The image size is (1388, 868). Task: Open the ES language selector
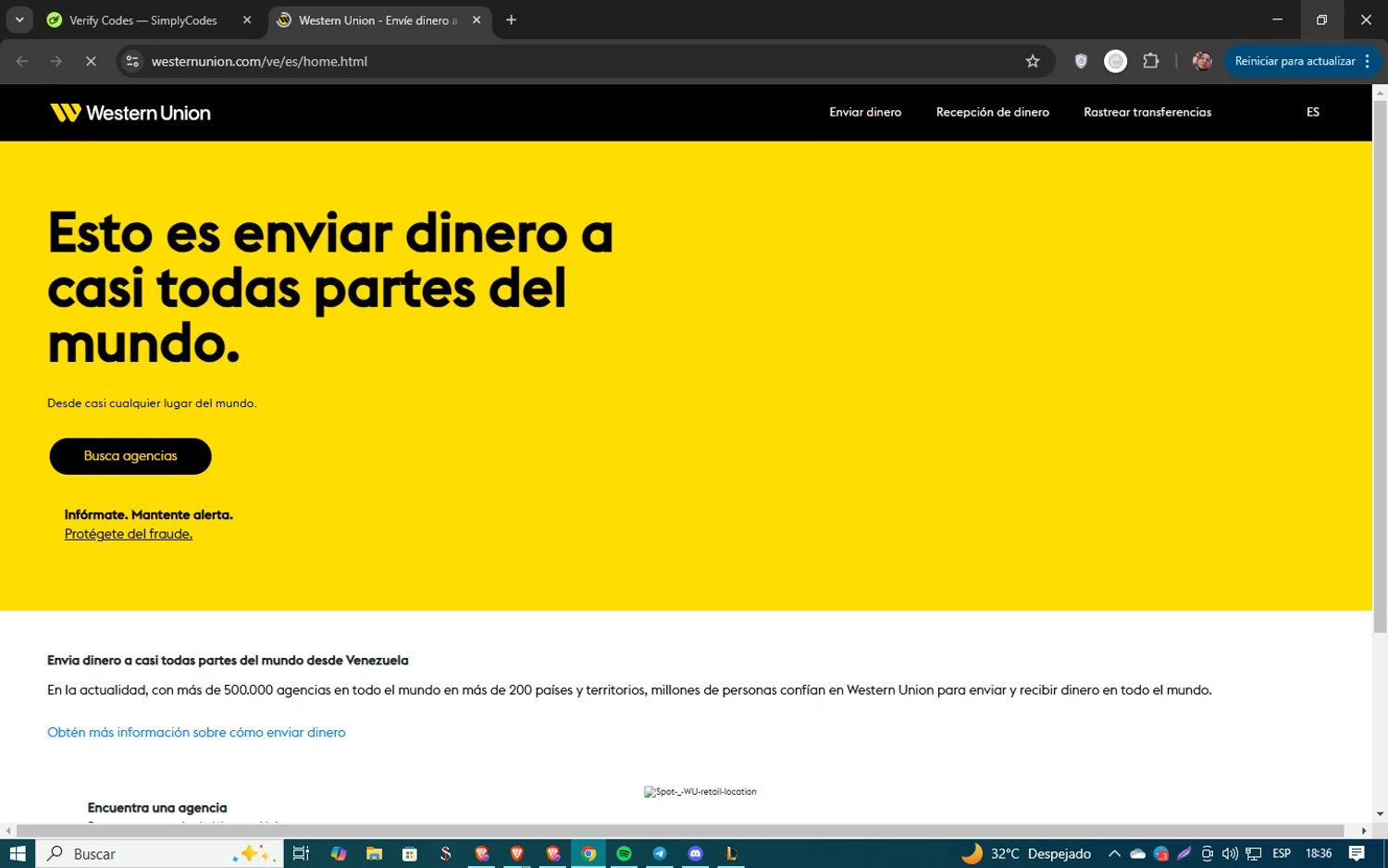point(1313,112)
